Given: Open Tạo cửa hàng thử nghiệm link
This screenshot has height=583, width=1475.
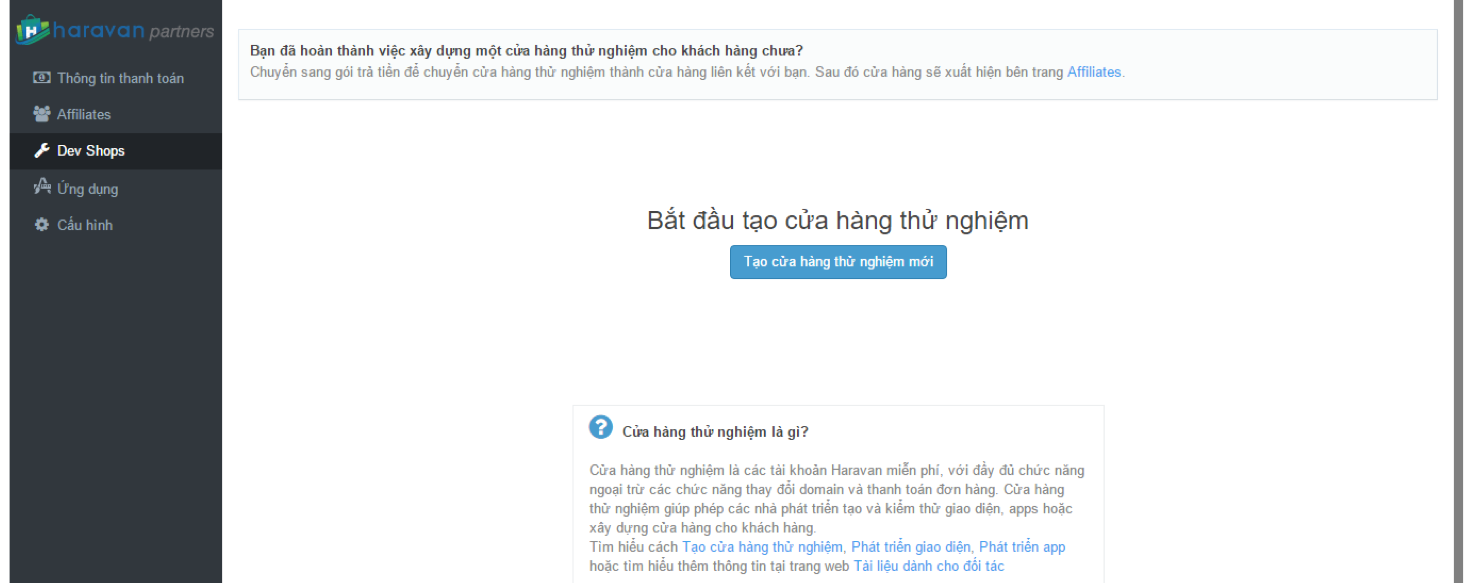Looking at the screenshot, I should tap(762, 547).
